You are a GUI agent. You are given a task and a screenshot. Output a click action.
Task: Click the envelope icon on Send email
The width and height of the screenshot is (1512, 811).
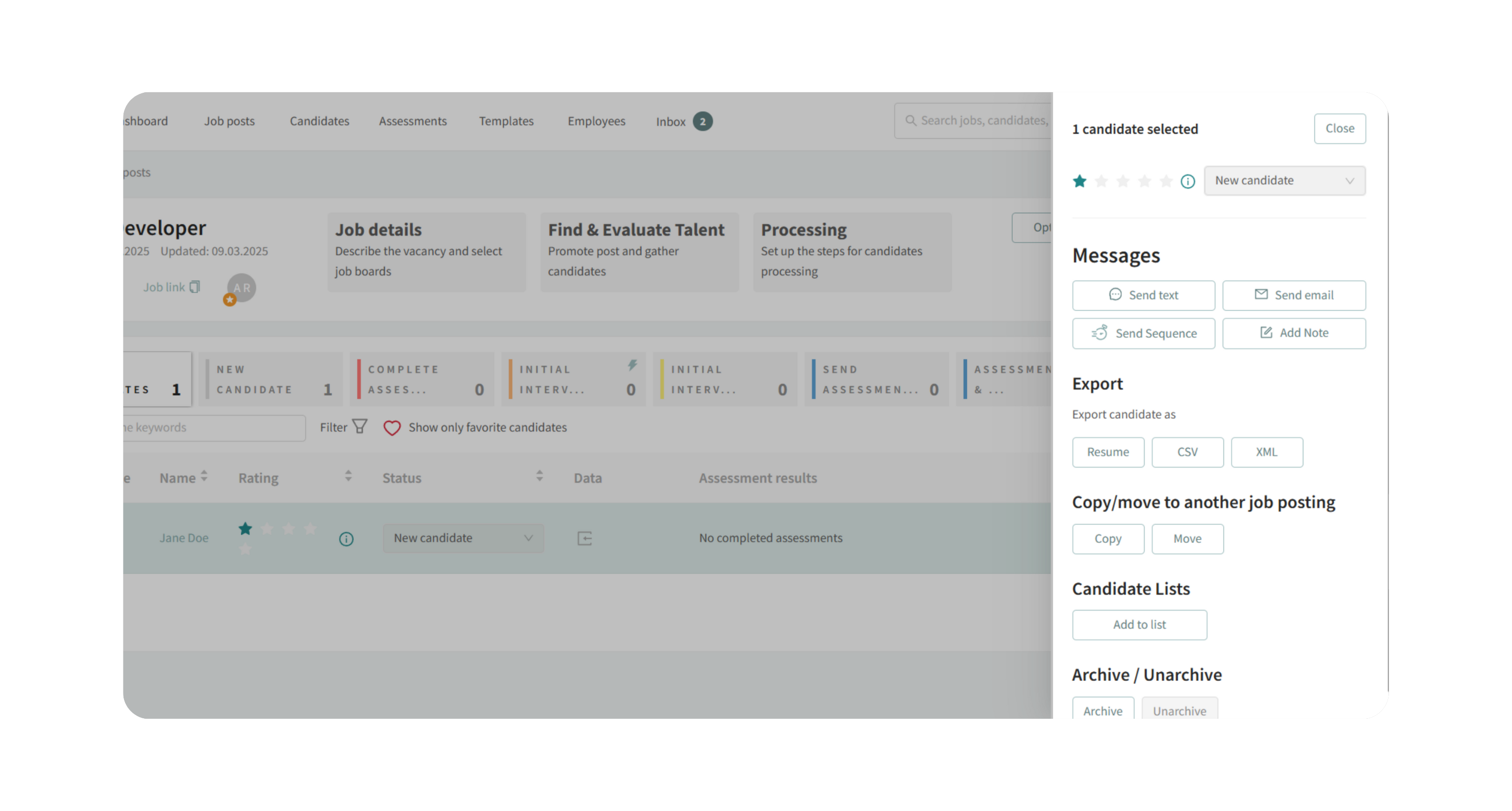click(x=1261, y=294)
